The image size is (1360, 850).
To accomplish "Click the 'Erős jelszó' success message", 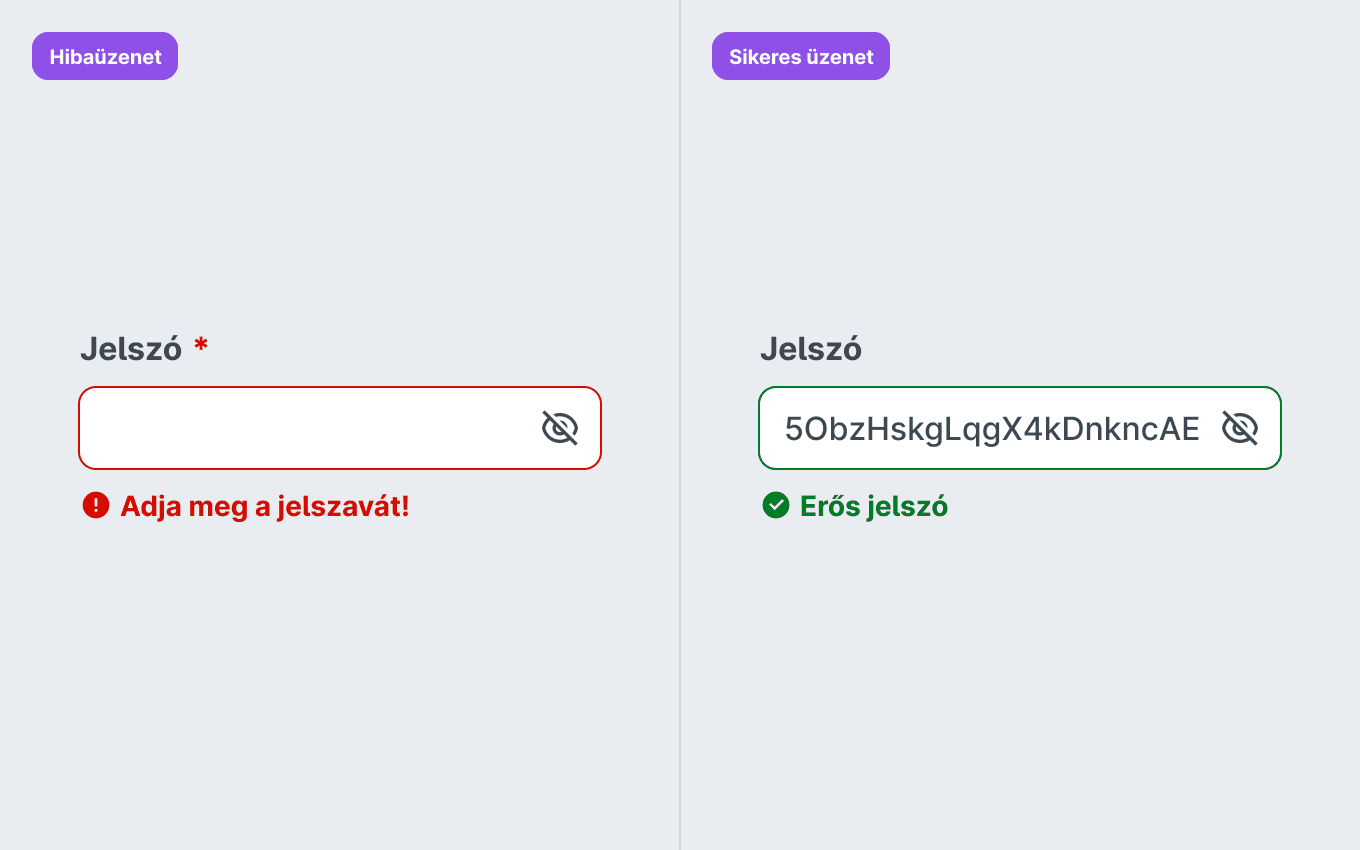I will 874,507.
